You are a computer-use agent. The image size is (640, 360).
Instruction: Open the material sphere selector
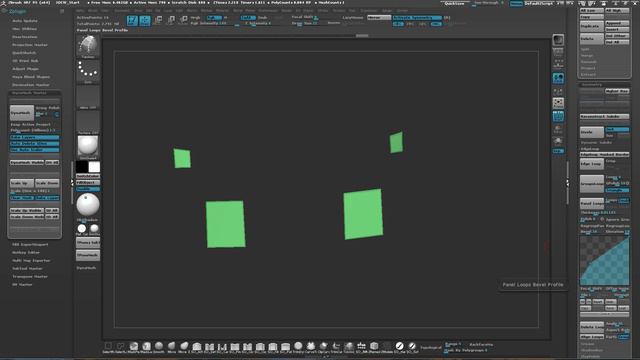coord(88,147)
